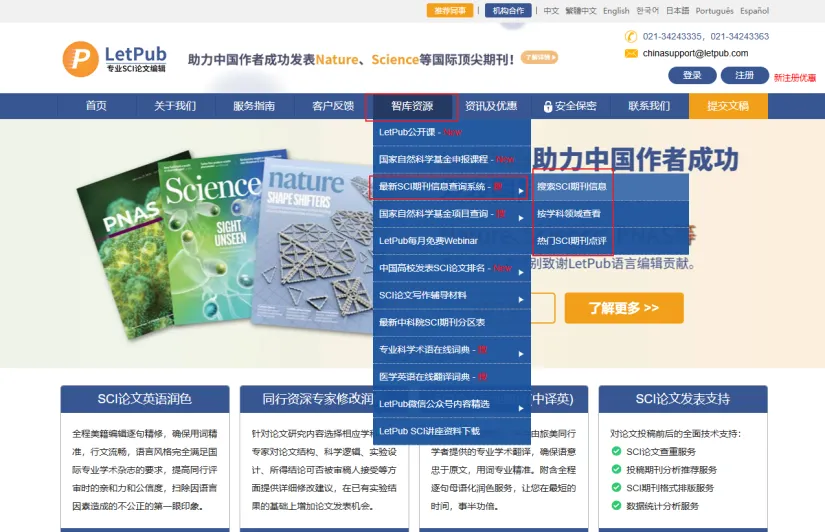Open the 安全保密 nav item
825x532 pixels.
570,106
